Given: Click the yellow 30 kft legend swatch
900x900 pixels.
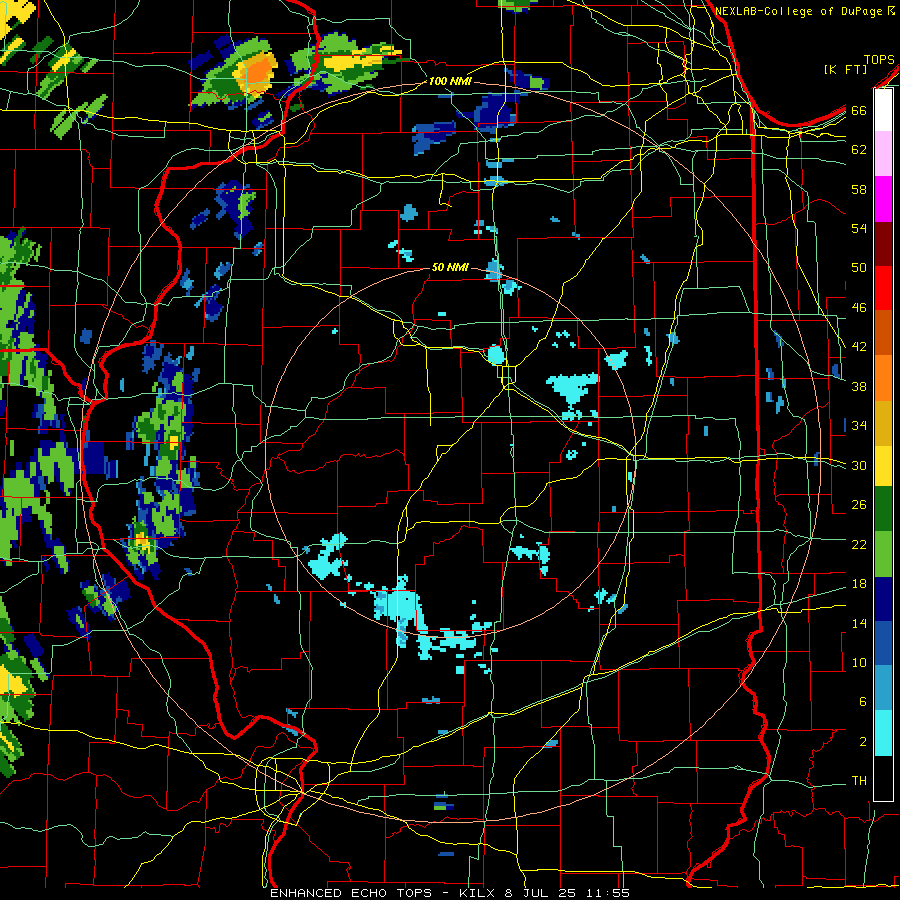Looking at the screenshot, I should (883, 466).
